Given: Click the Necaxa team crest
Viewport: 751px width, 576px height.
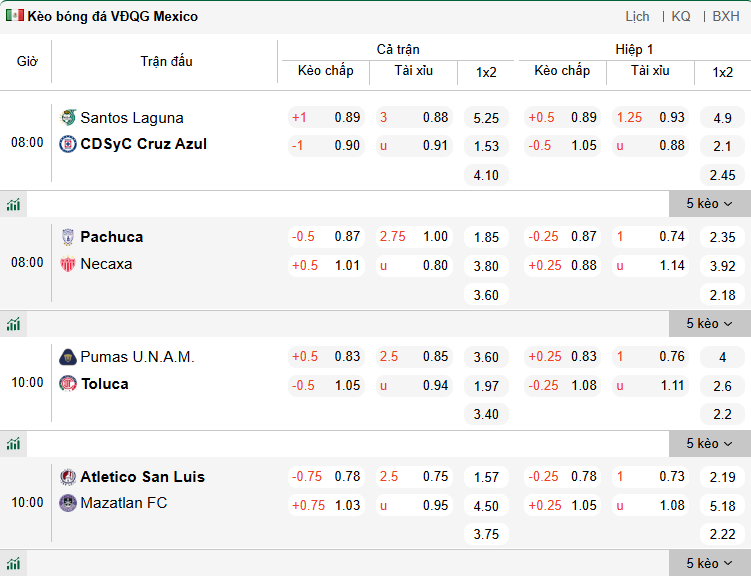Looking at the screenshot, I should tap(68, 264).
